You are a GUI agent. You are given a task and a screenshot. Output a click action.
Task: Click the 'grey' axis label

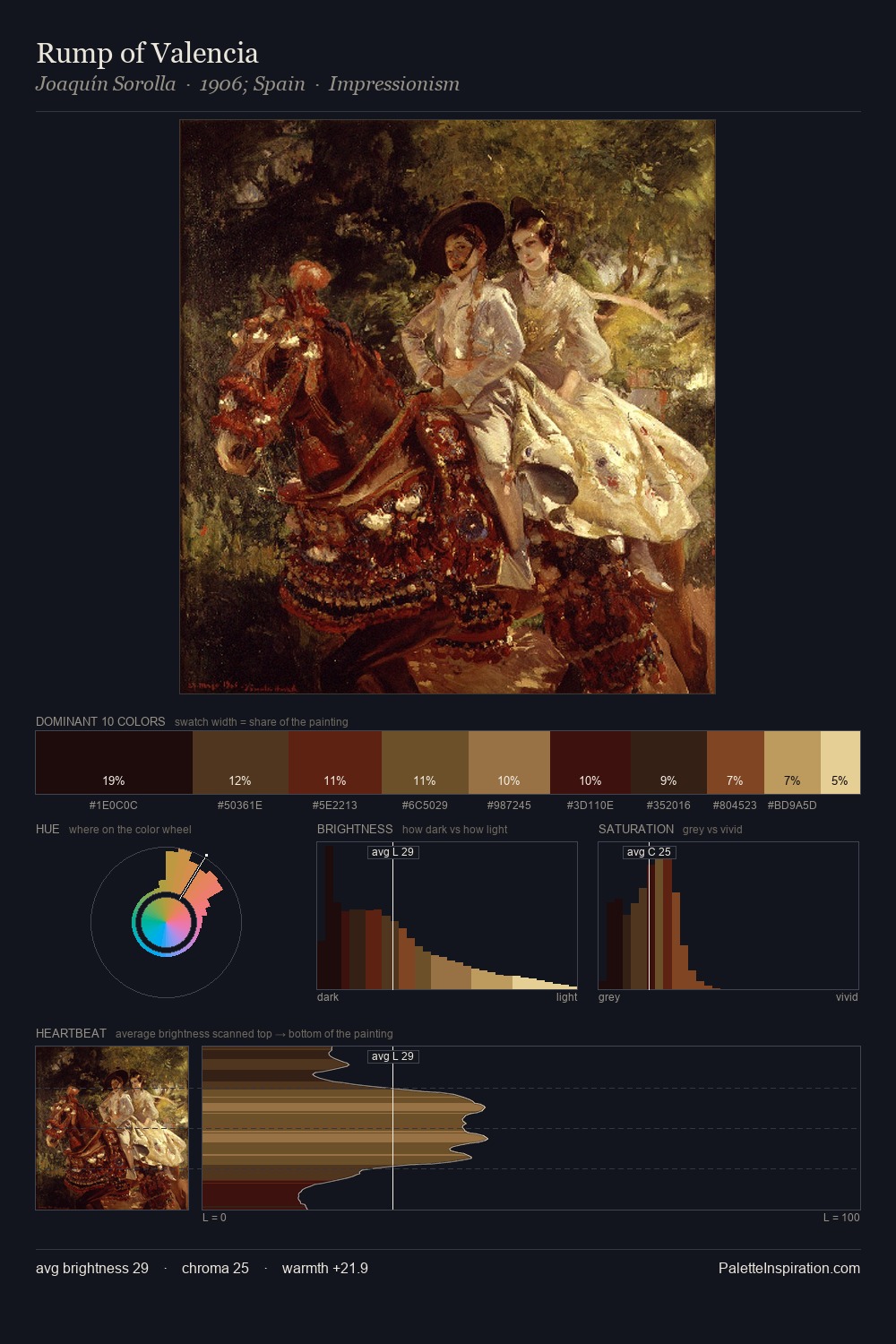point(609,997)
